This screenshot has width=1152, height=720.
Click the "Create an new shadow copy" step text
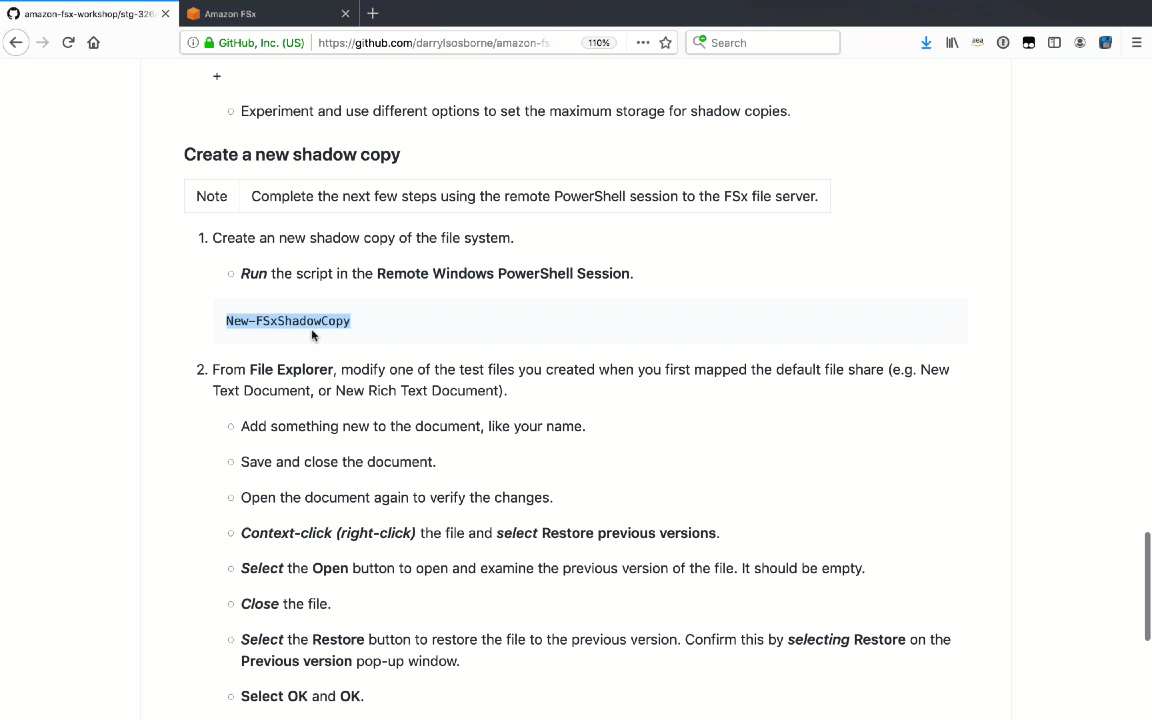(x=363, y=238)
